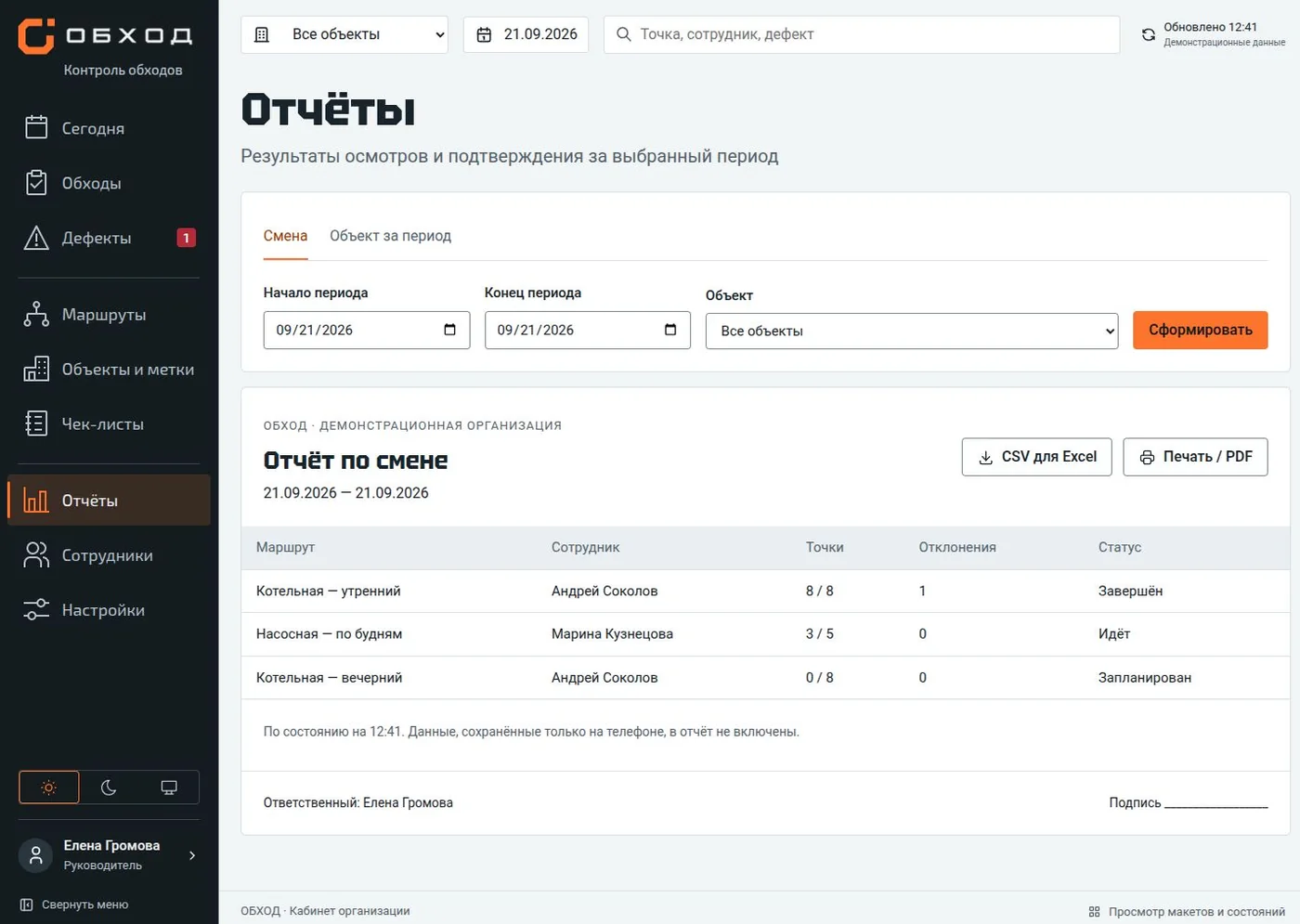Viewport: 1300px width, 924px height.
Task: Open Настройки in sidebar
Action: click(x=109, y=609)
